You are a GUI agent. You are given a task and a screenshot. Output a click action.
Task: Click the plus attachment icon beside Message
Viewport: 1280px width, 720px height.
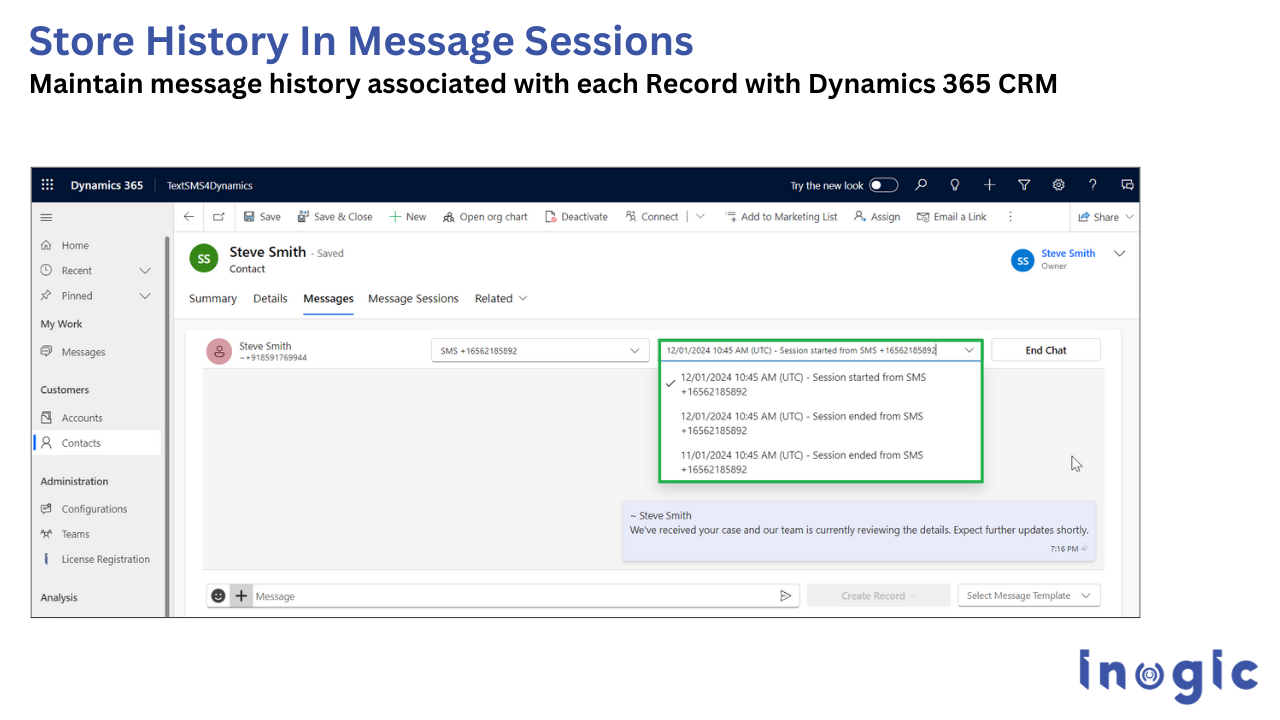(x=241, y=595)
